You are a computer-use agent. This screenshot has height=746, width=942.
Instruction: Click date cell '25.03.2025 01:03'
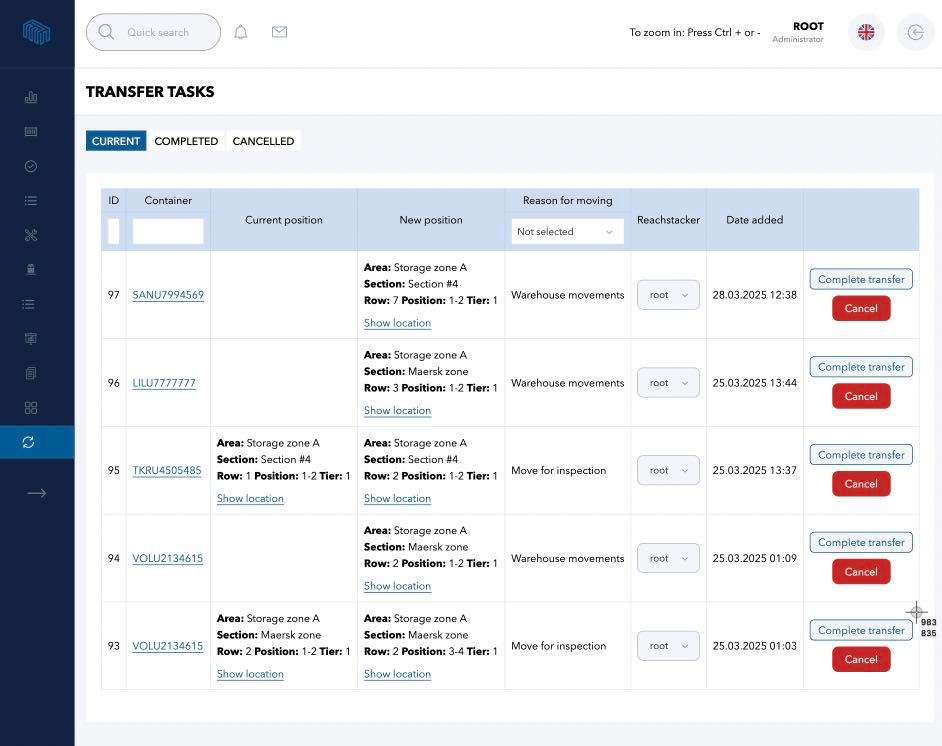(755, 646)
